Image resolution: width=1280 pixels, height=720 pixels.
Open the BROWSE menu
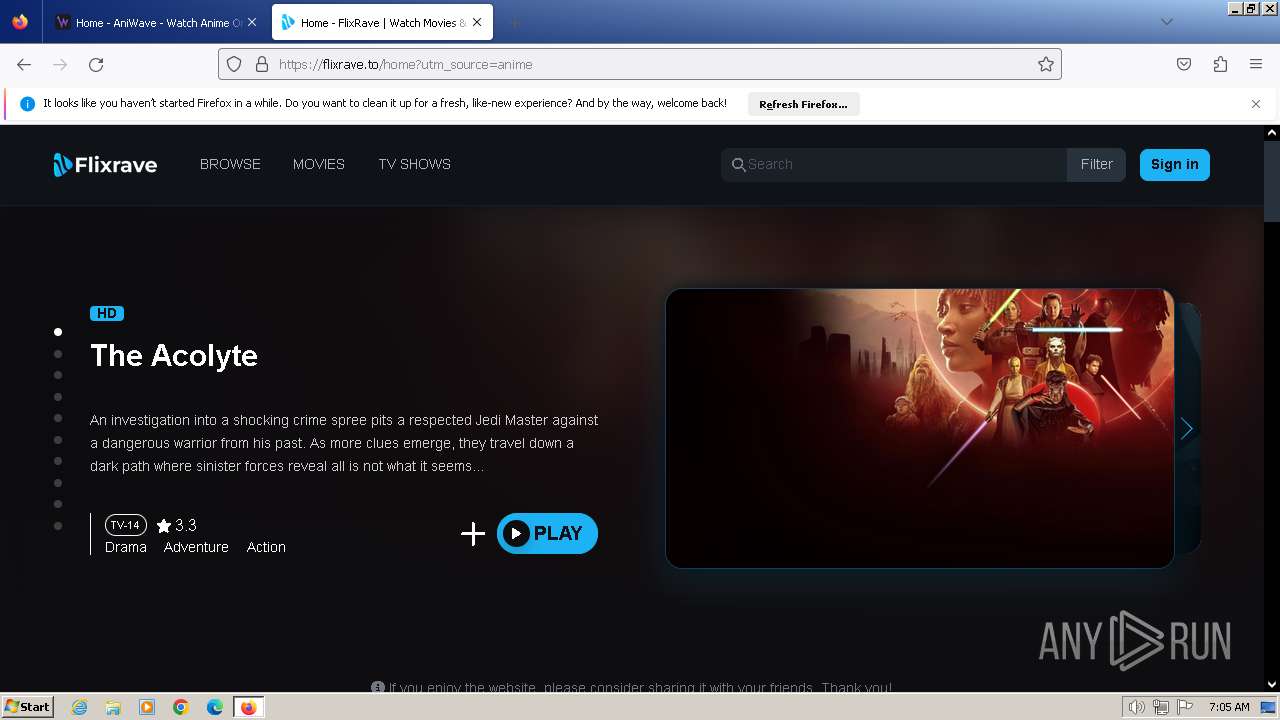click(x=230, y=164)
